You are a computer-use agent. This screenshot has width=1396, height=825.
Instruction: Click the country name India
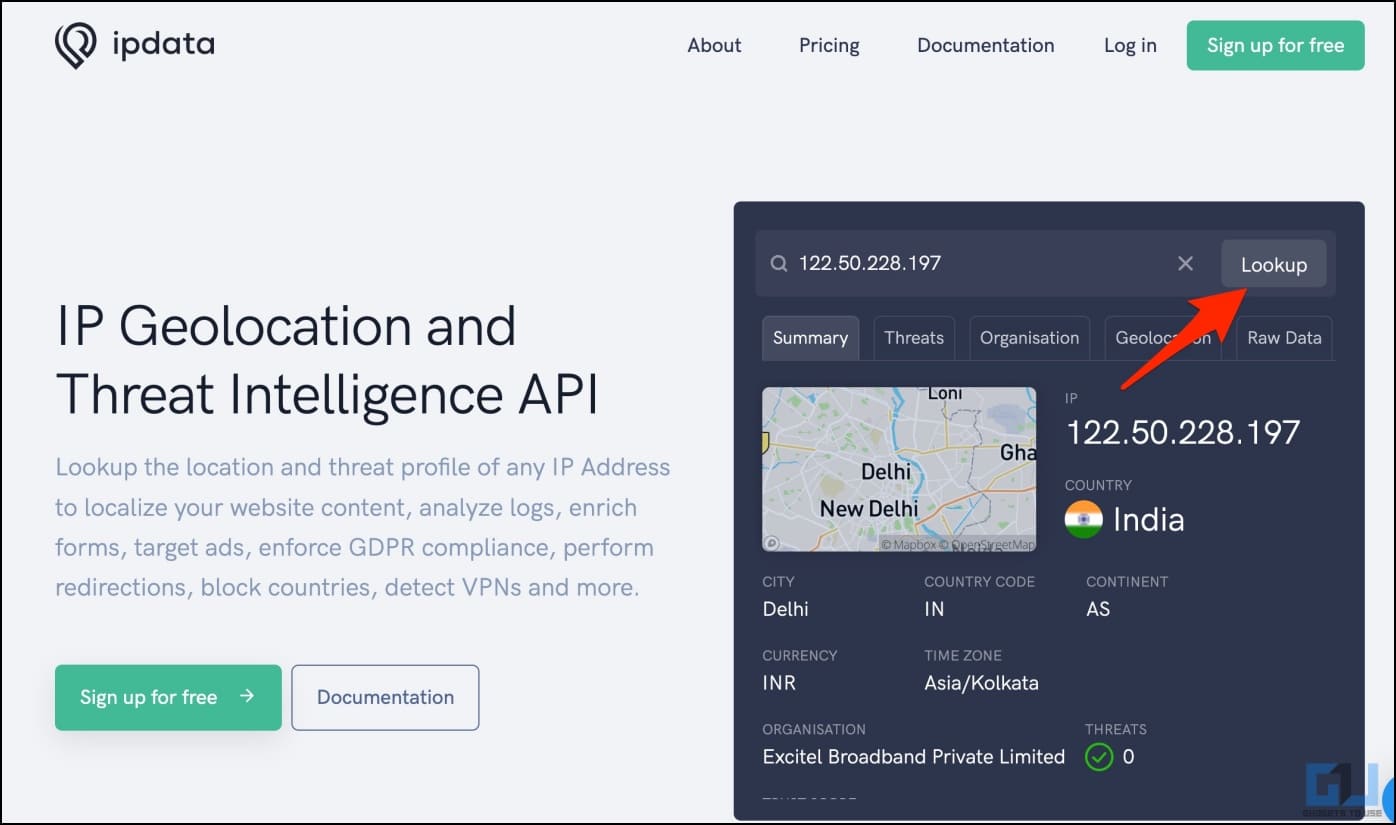coord(1148,520)
